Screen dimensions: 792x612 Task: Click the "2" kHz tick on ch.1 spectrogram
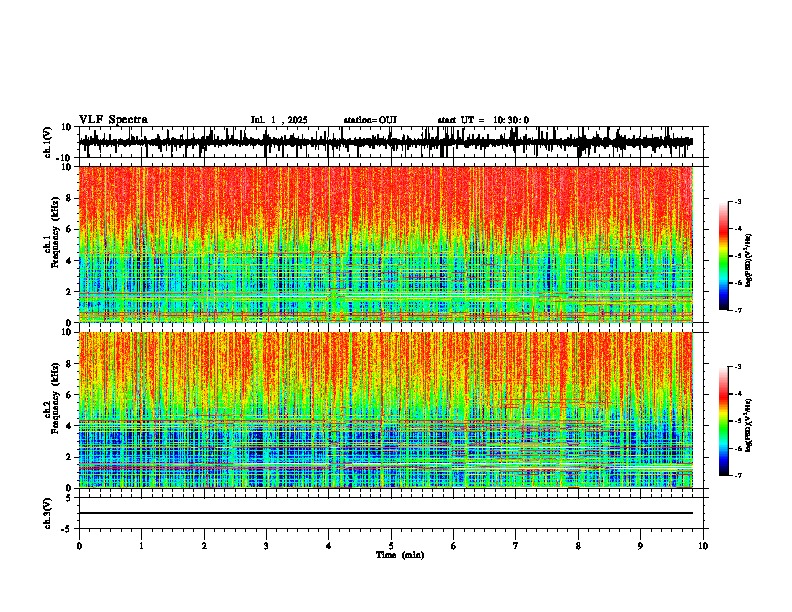[x=70, y=292]
